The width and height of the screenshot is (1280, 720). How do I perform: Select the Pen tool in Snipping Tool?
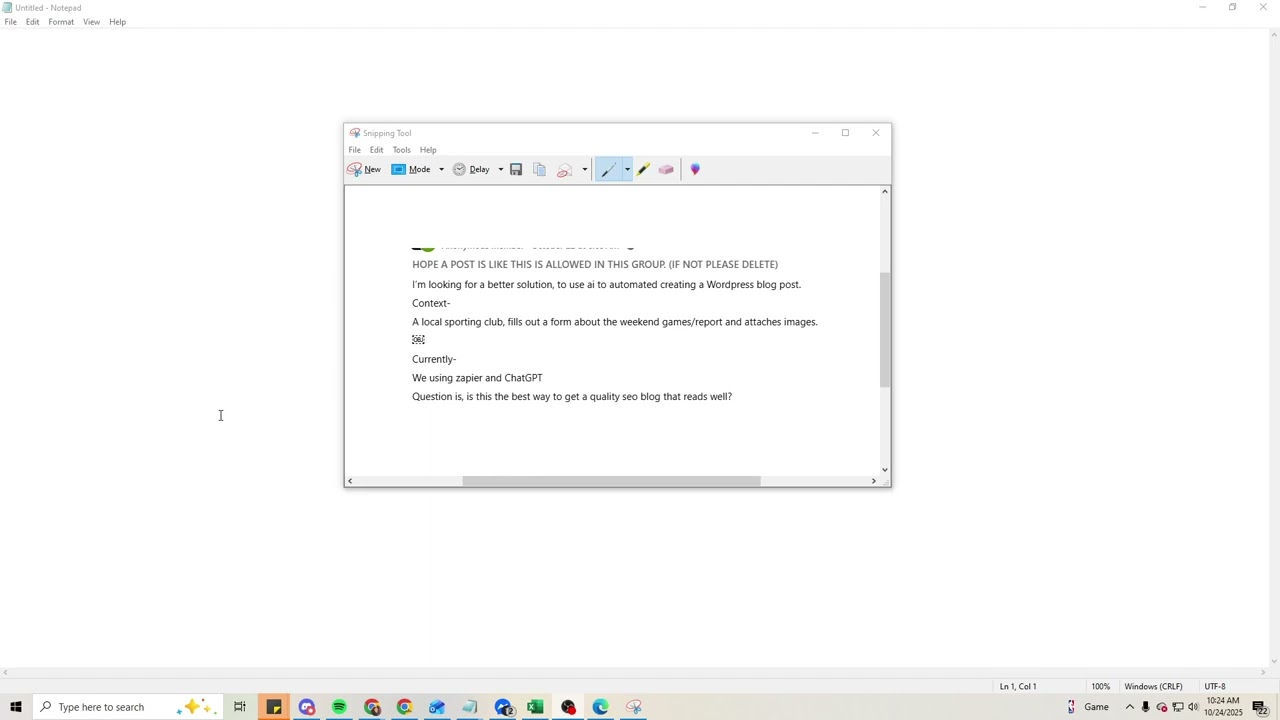608,170
